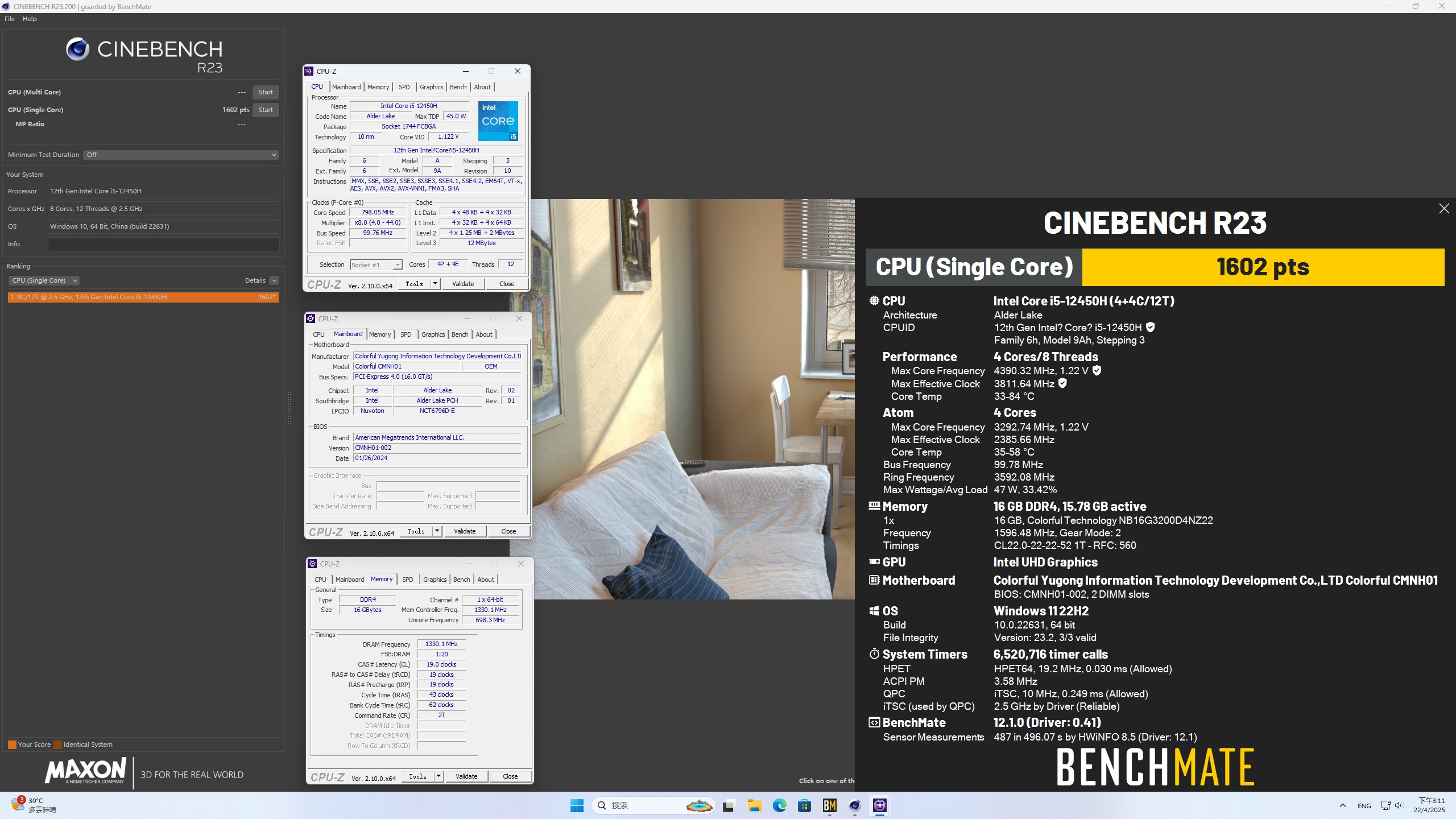Click the CPU-Z title icon in CPU window
Screen dimensions: 1456x819
point(309,71)
